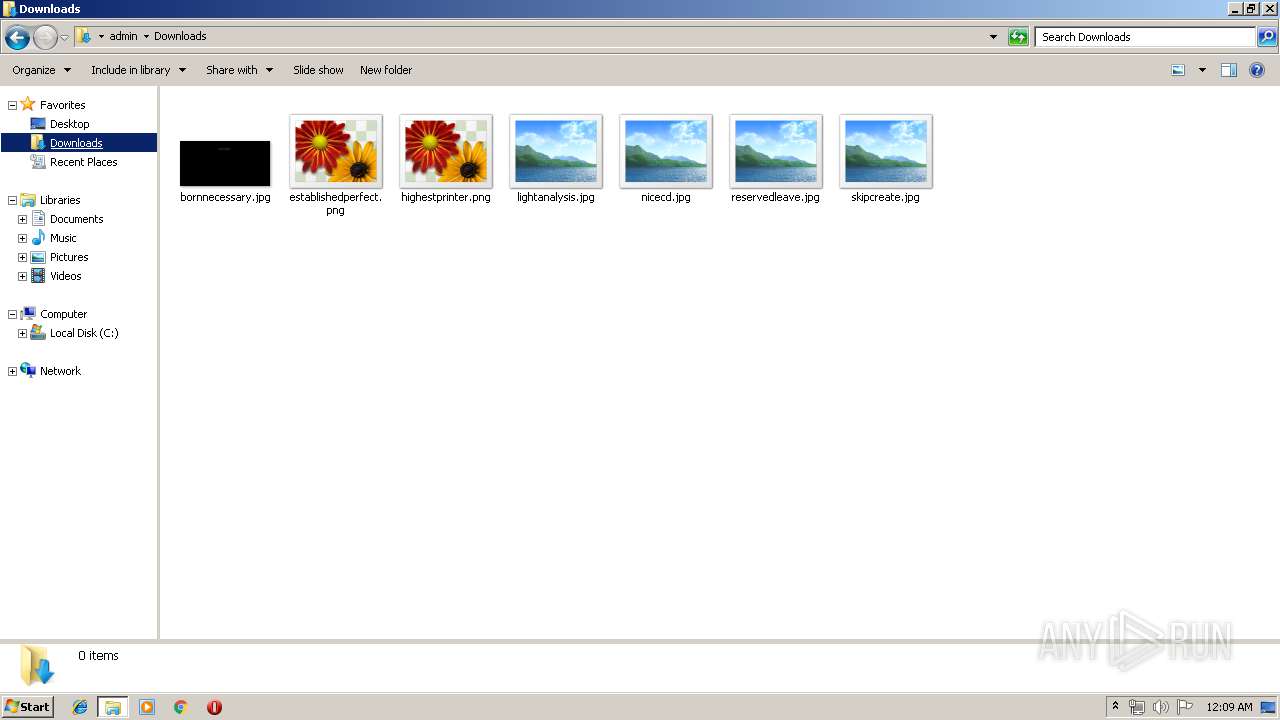The image size is (1280, 720).
Task: Show hidden system tray icons
Action: click(x=1115, y=707)
